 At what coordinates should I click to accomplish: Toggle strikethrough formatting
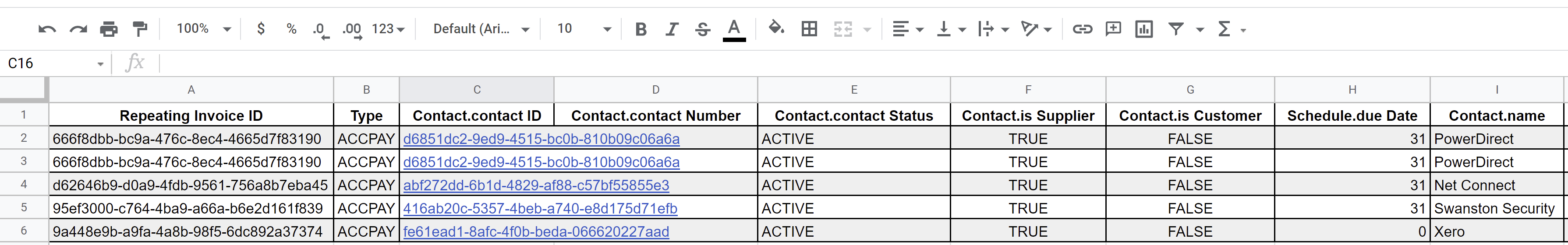(702, 28)
